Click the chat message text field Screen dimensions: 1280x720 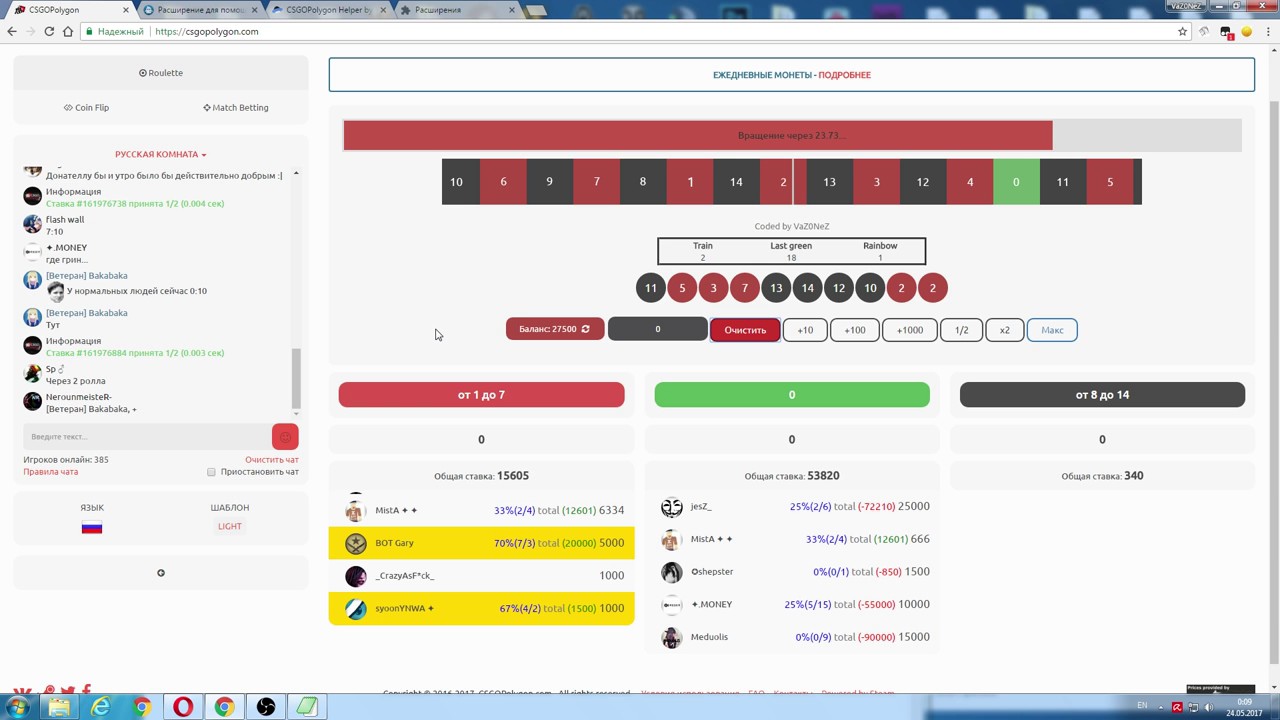pos(147,437)
